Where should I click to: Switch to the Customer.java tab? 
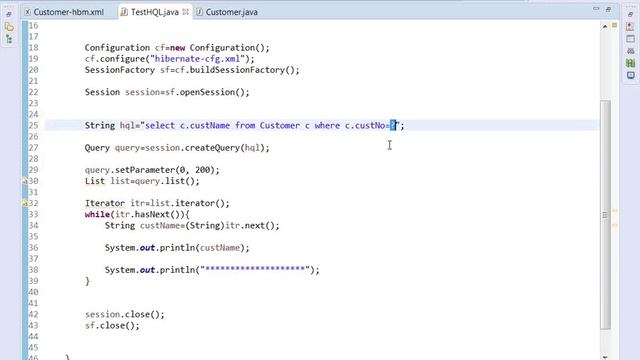click(231, 12)
